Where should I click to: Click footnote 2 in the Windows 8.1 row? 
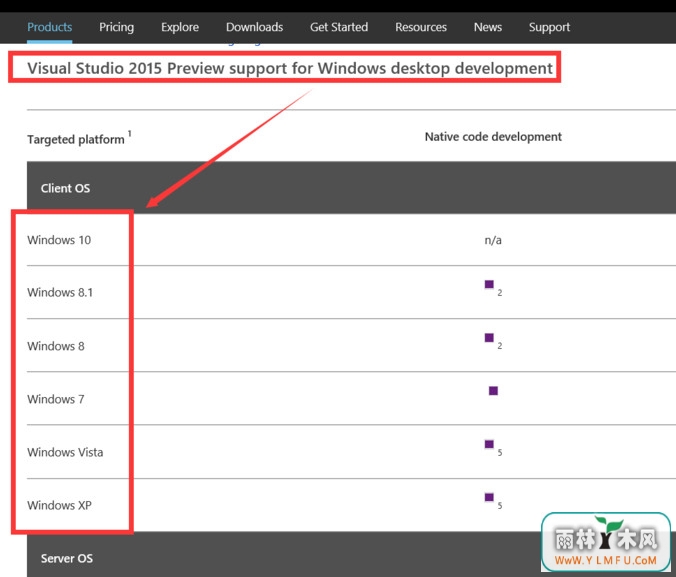(500, 293)
